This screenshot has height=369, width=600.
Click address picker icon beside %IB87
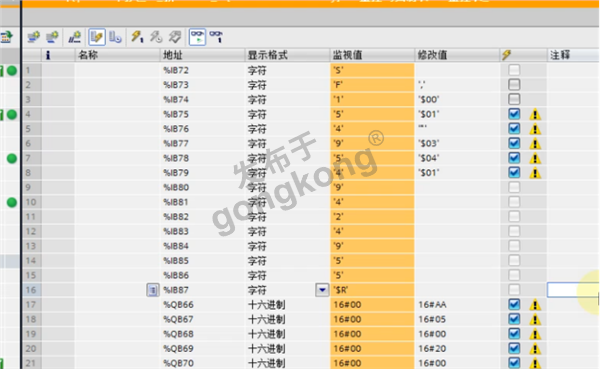[x=153, y=290]
